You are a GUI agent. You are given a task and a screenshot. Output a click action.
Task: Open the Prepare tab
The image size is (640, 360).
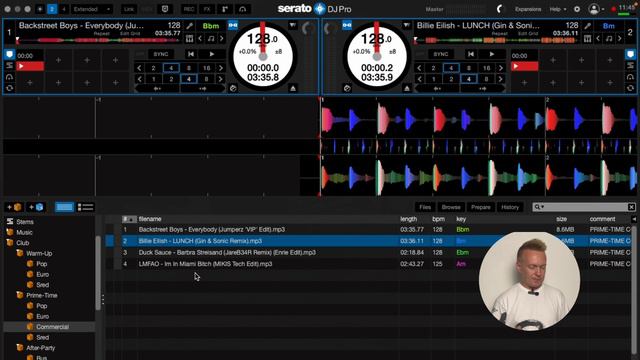[481, 207]
